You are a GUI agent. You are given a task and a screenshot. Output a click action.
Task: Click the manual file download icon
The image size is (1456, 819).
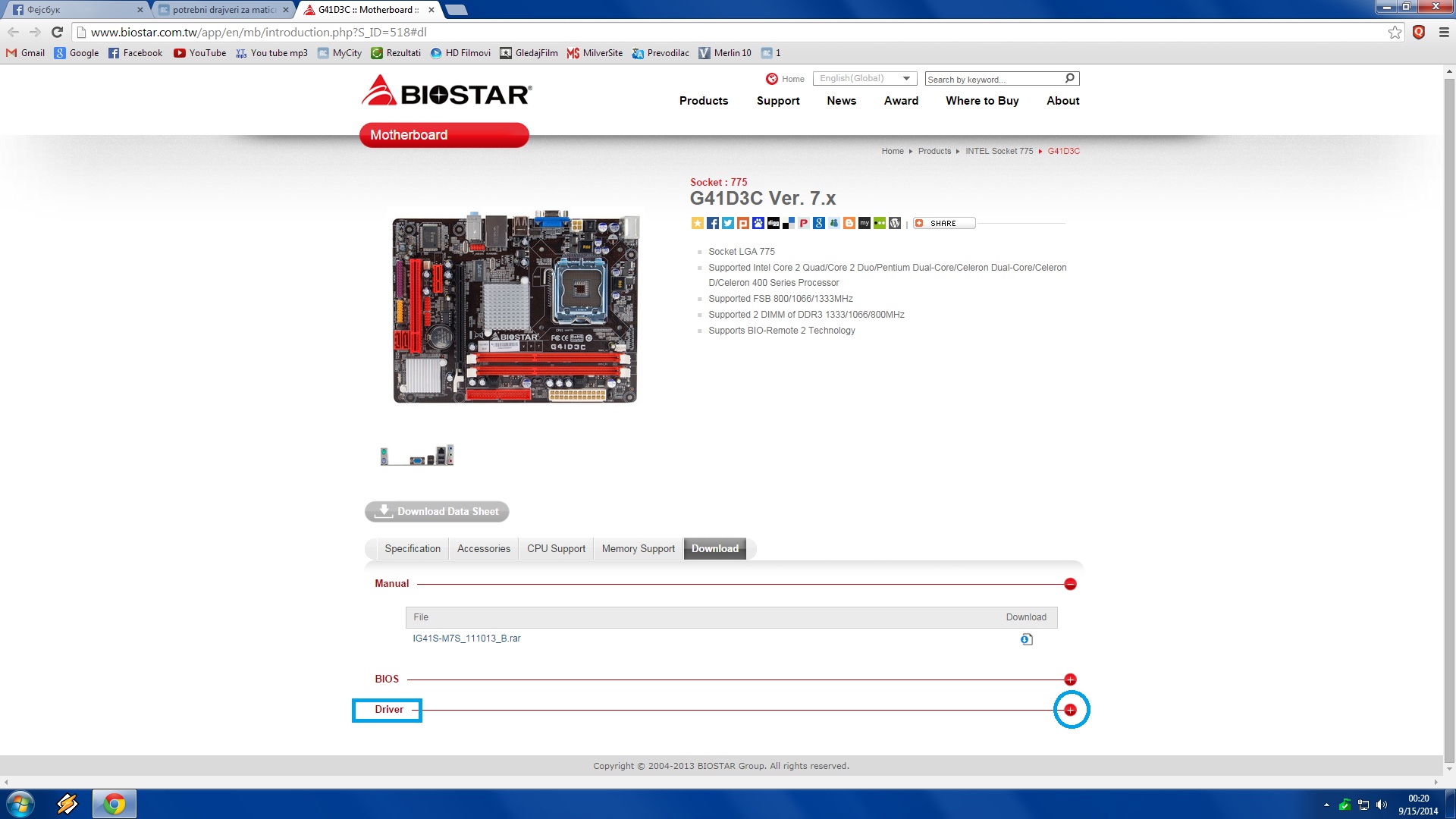(1026, 639)
